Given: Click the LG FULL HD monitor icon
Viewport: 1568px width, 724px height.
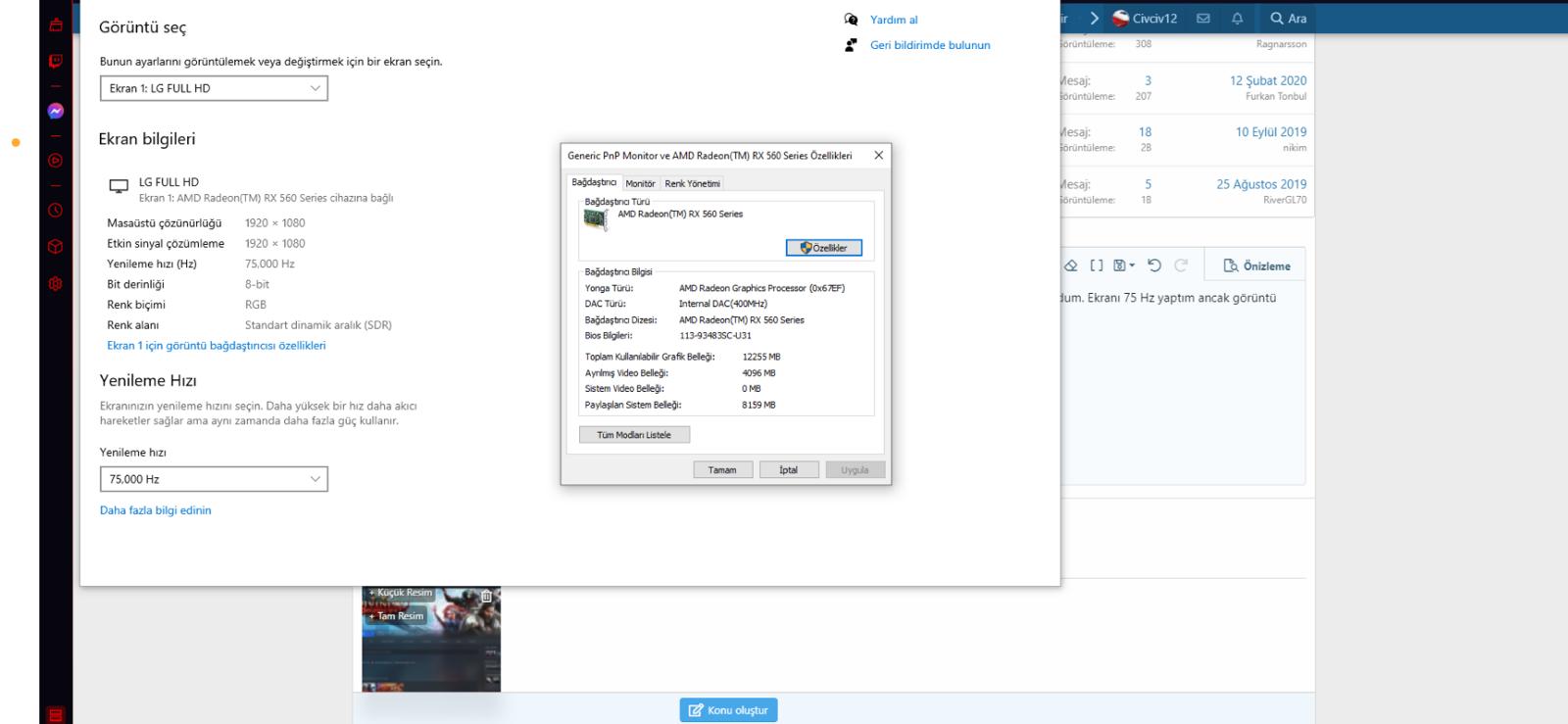Looking at the screenshot, I should pyautogui.click(x=119, y=185).
